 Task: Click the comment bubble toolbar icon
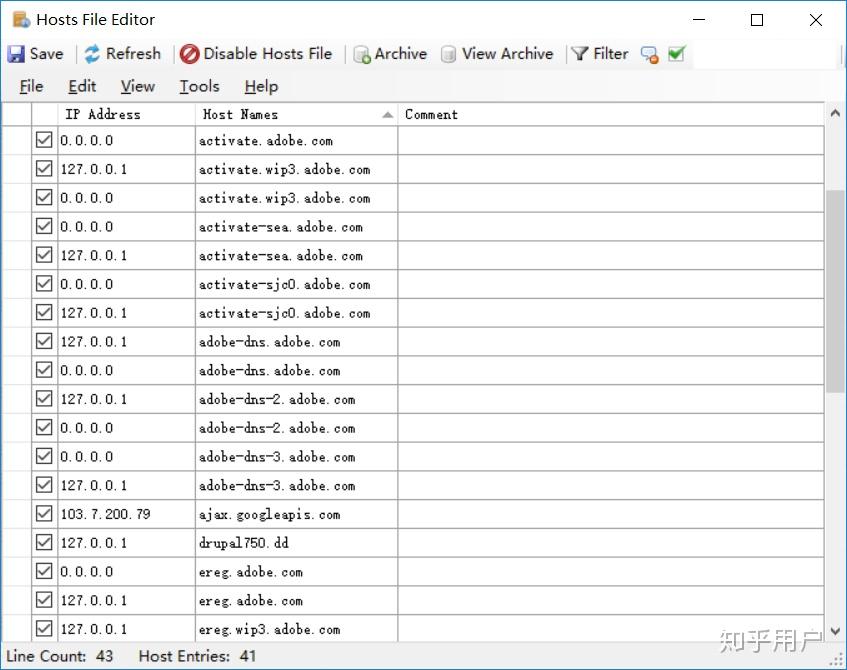649,55
